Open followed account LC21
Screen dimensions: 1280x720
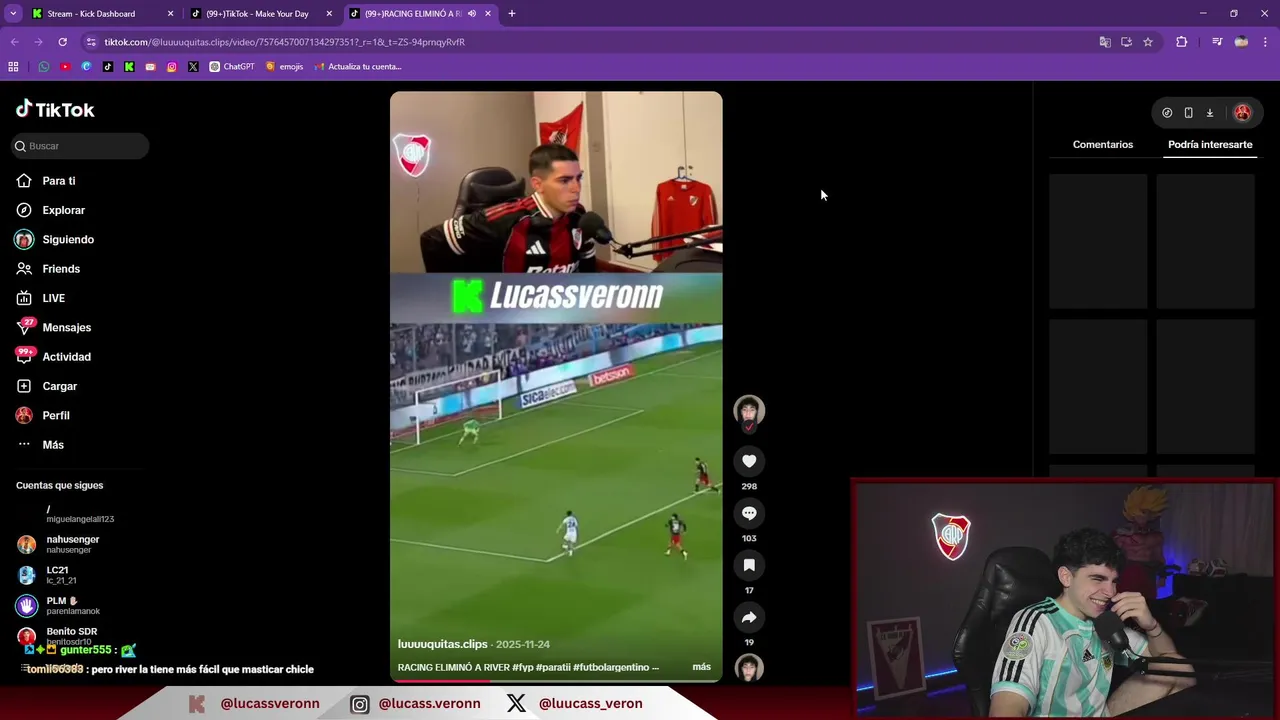tap(57, 575)
